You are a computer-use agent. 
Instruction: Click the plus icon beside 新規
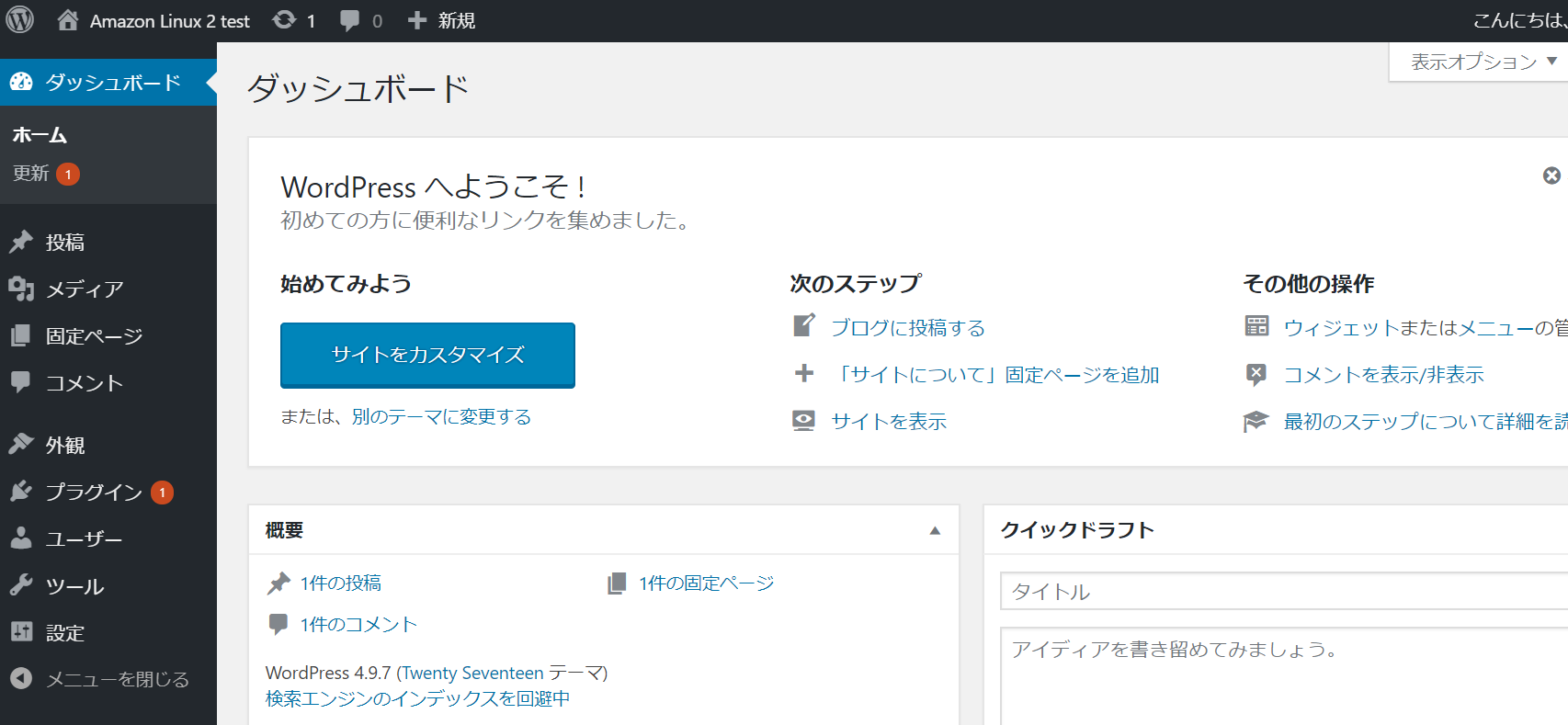pyautogui.click(x=416, y=20)
